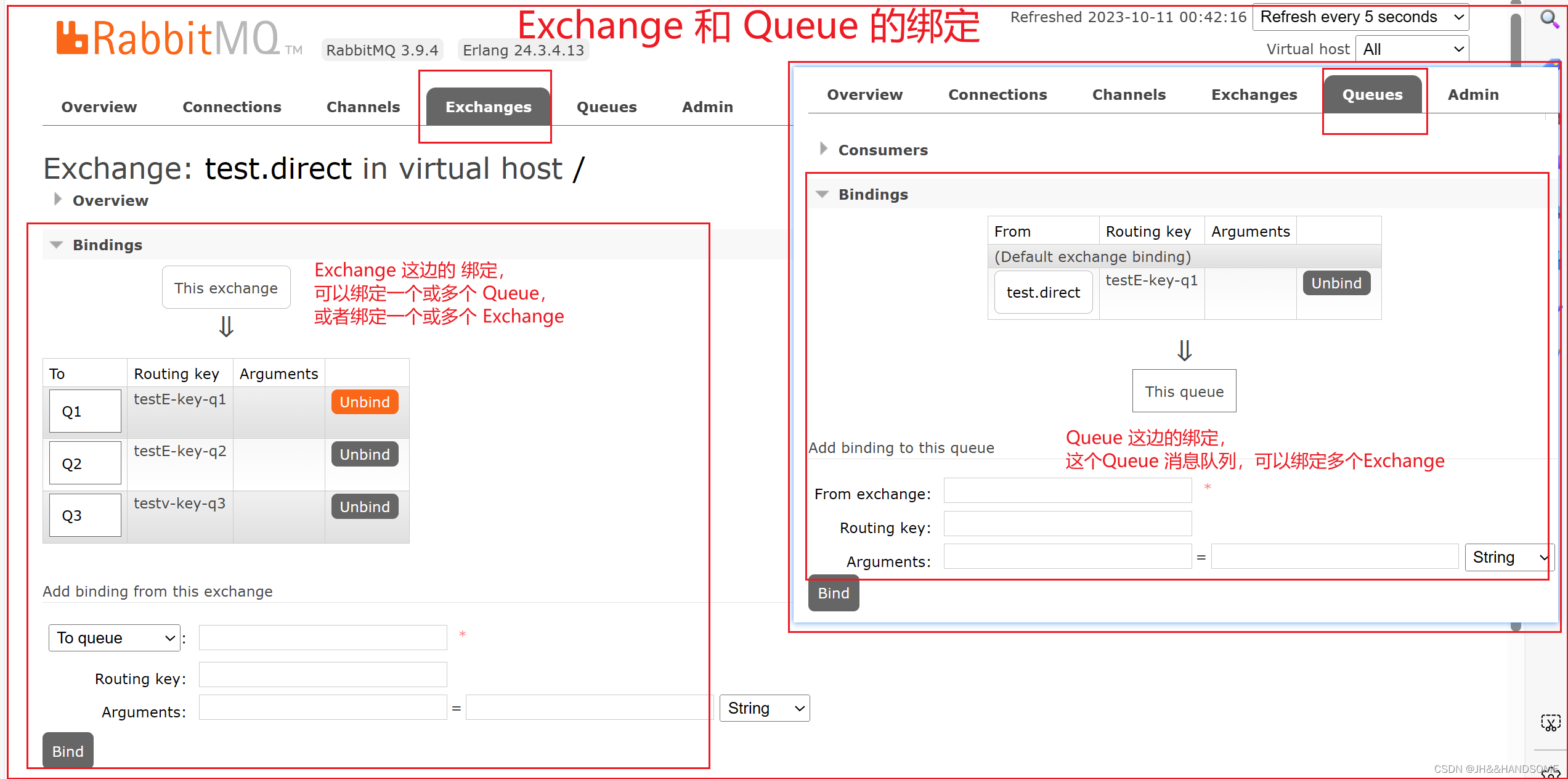Click the magnifier search icon top right

point(1549,18)
